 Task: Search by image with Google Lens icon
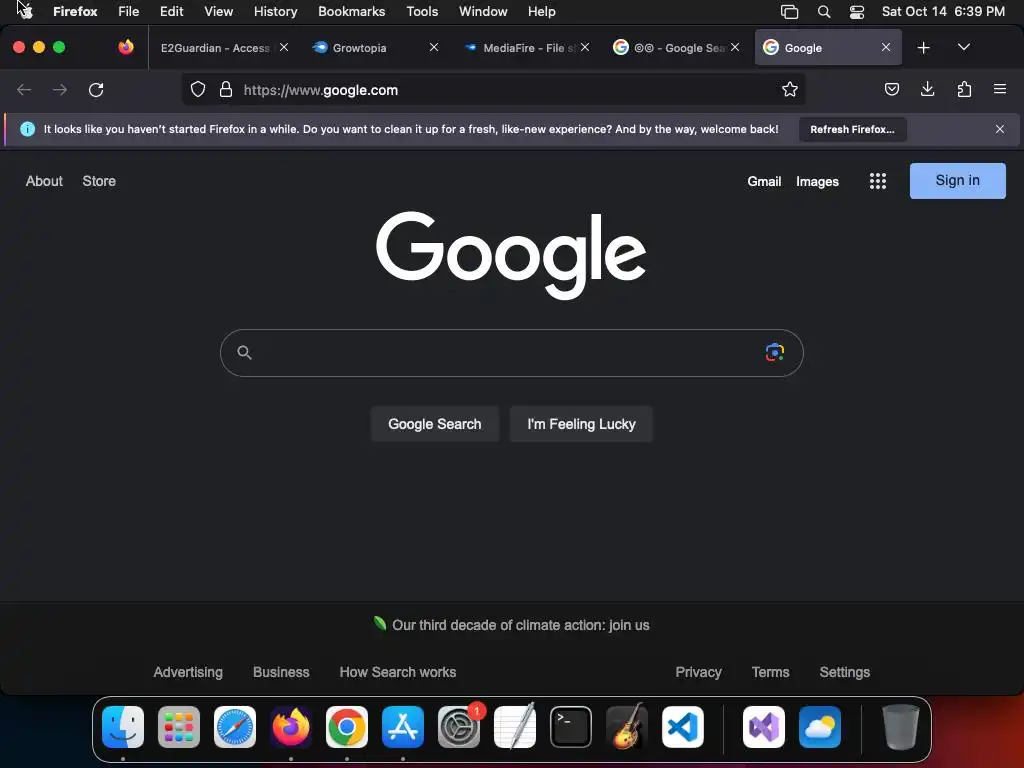pos(775,353)
